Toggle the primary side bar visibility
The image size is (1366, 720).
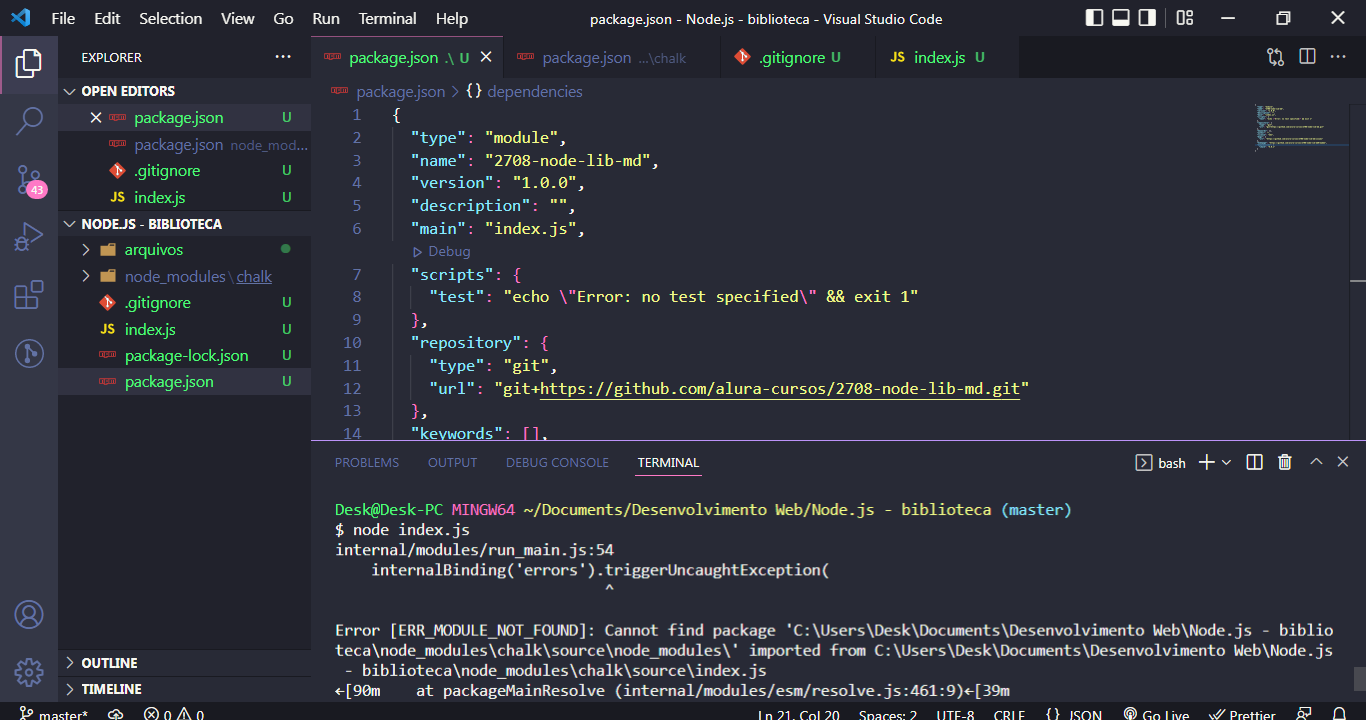click(1095, 18)
